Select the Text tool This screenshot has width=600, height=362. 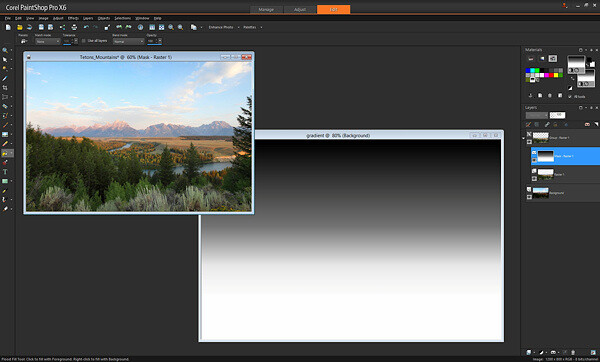[x=5, y=172]
